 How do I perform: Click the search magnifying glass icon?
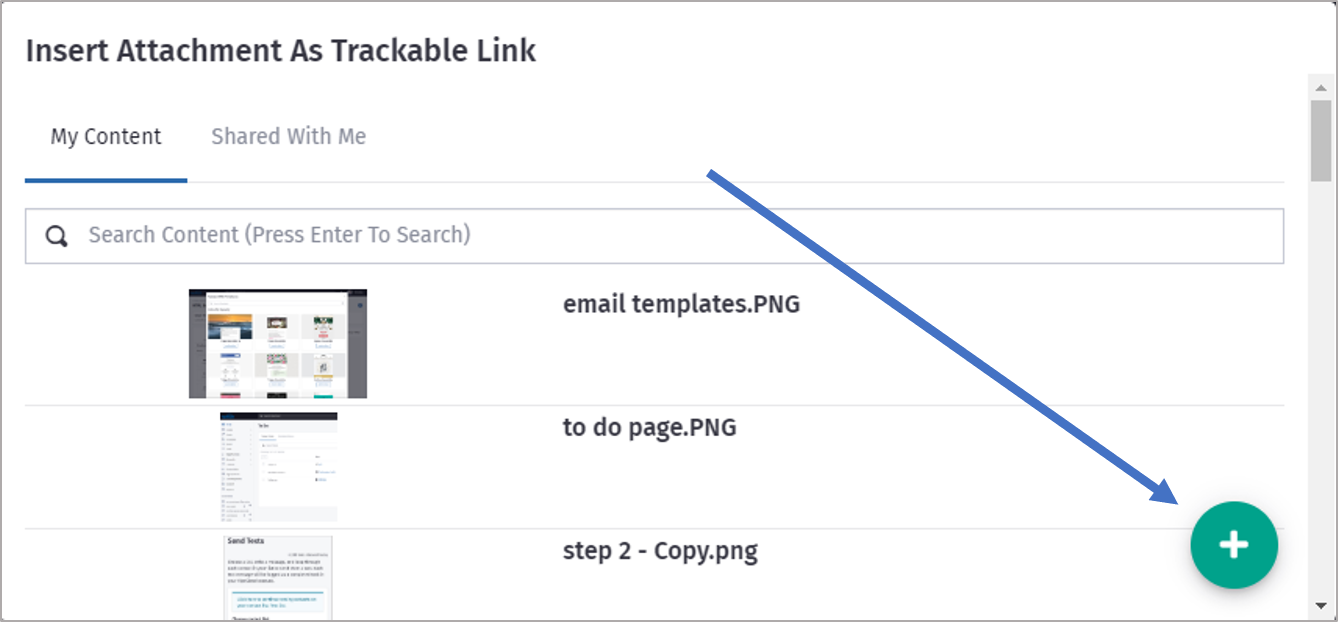click(x=55, y=235)
